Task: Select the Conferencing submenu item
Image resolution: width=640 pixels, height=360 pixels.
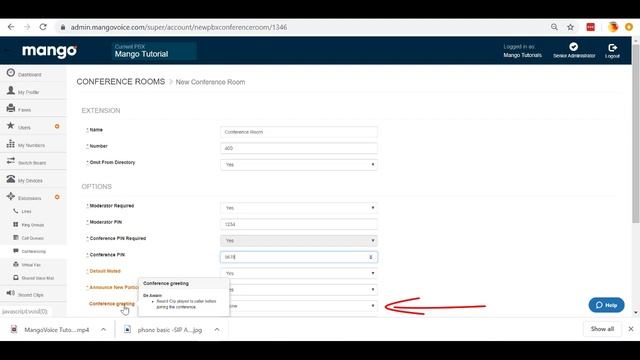Action: [x=33, y=251]
